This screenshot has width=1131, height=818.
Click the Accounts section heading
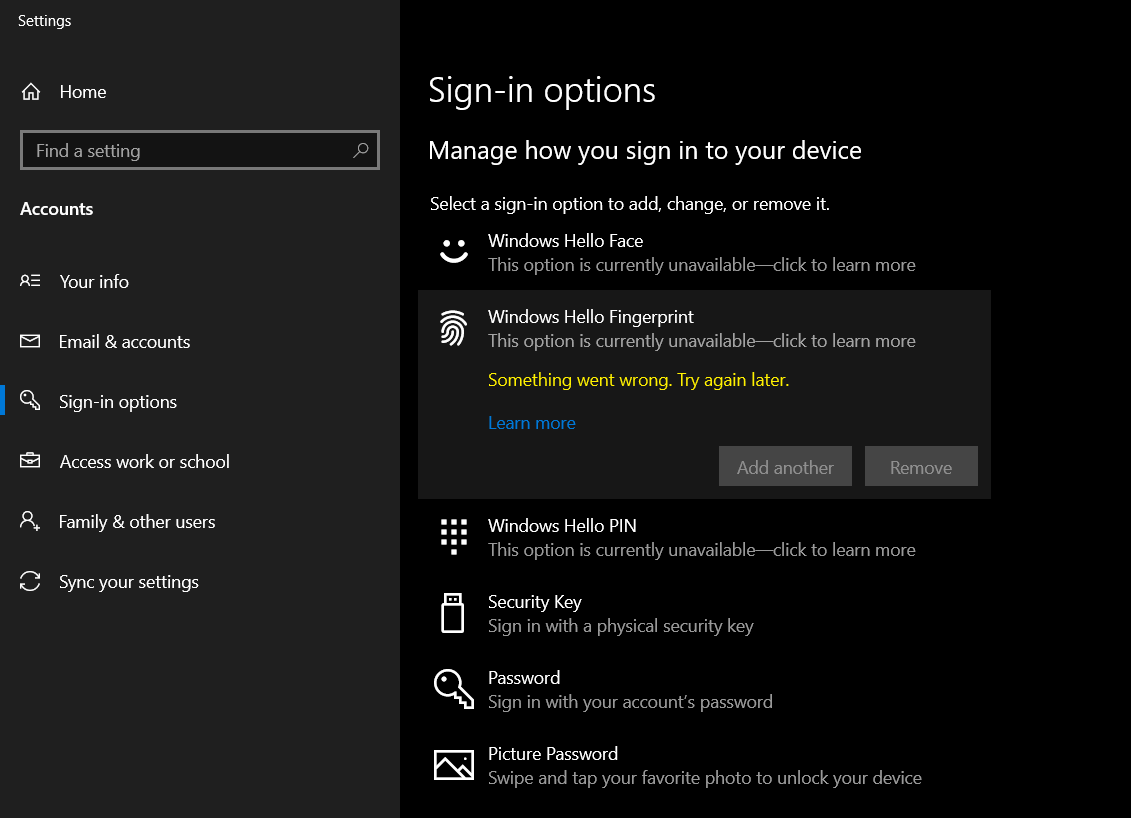pyautogui.click(x=56, y=208)
